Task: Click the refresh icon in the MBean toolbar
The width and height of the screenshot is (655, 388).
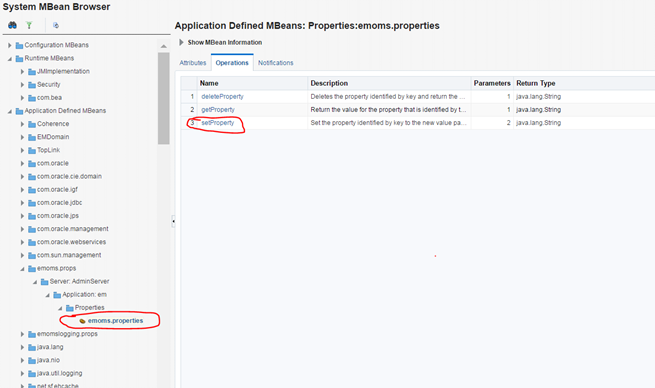Action: [56, 25]
